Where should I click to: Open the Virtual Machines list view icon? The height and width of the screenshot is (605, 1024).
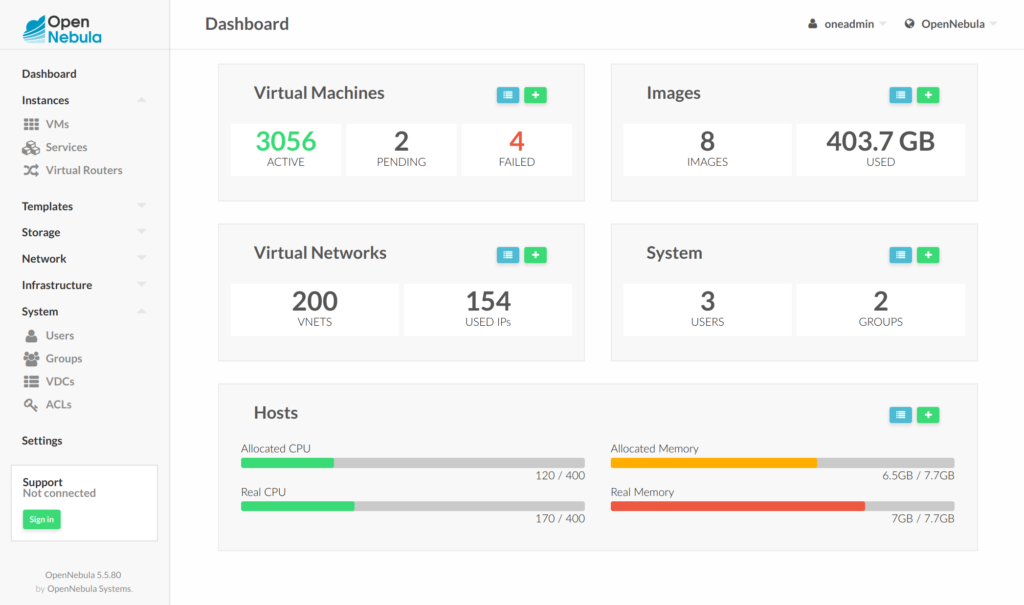[509, 95]
